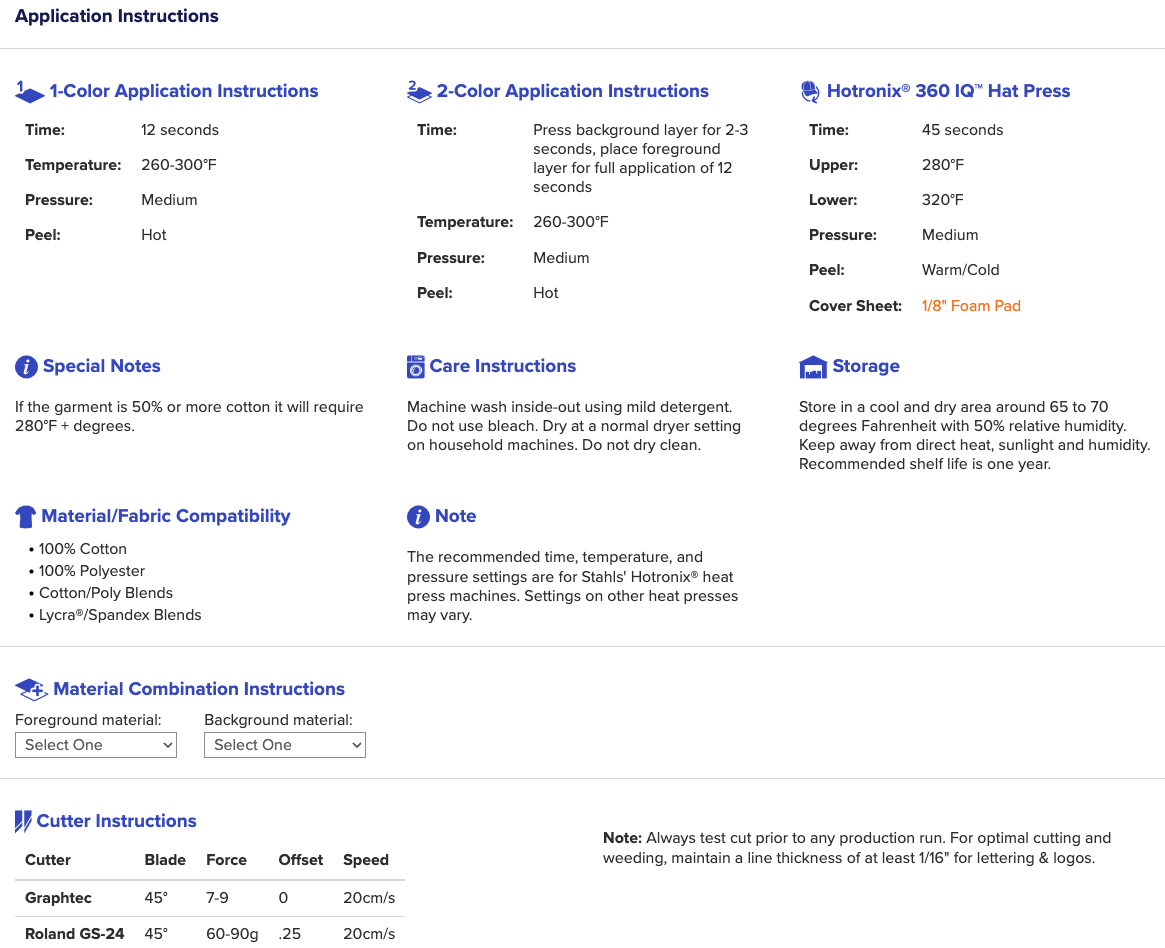Open the 1/8" Foam Pad link
Viewport: 1165px width, 948px height.
[x=971, y=306]
